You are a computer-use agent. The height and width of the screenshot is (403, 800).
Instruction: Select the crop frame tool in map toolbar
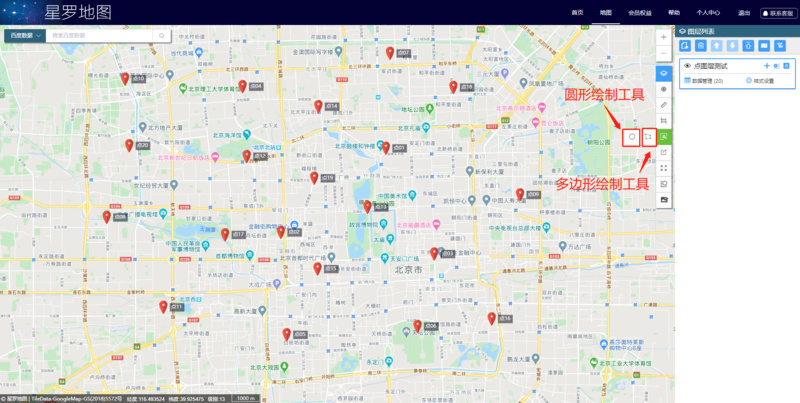(x=663, y=120)
